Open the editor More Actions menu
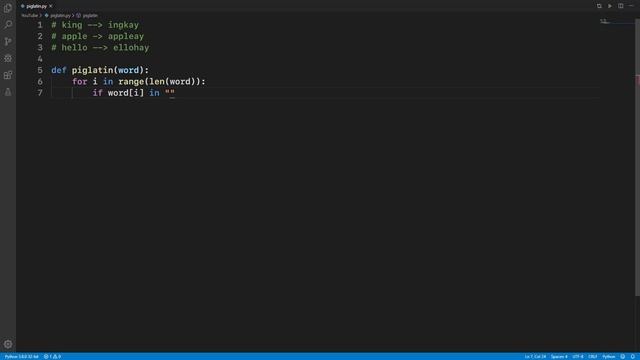The width and height of the screenshot is (640, 360). (x=631, y=6)
